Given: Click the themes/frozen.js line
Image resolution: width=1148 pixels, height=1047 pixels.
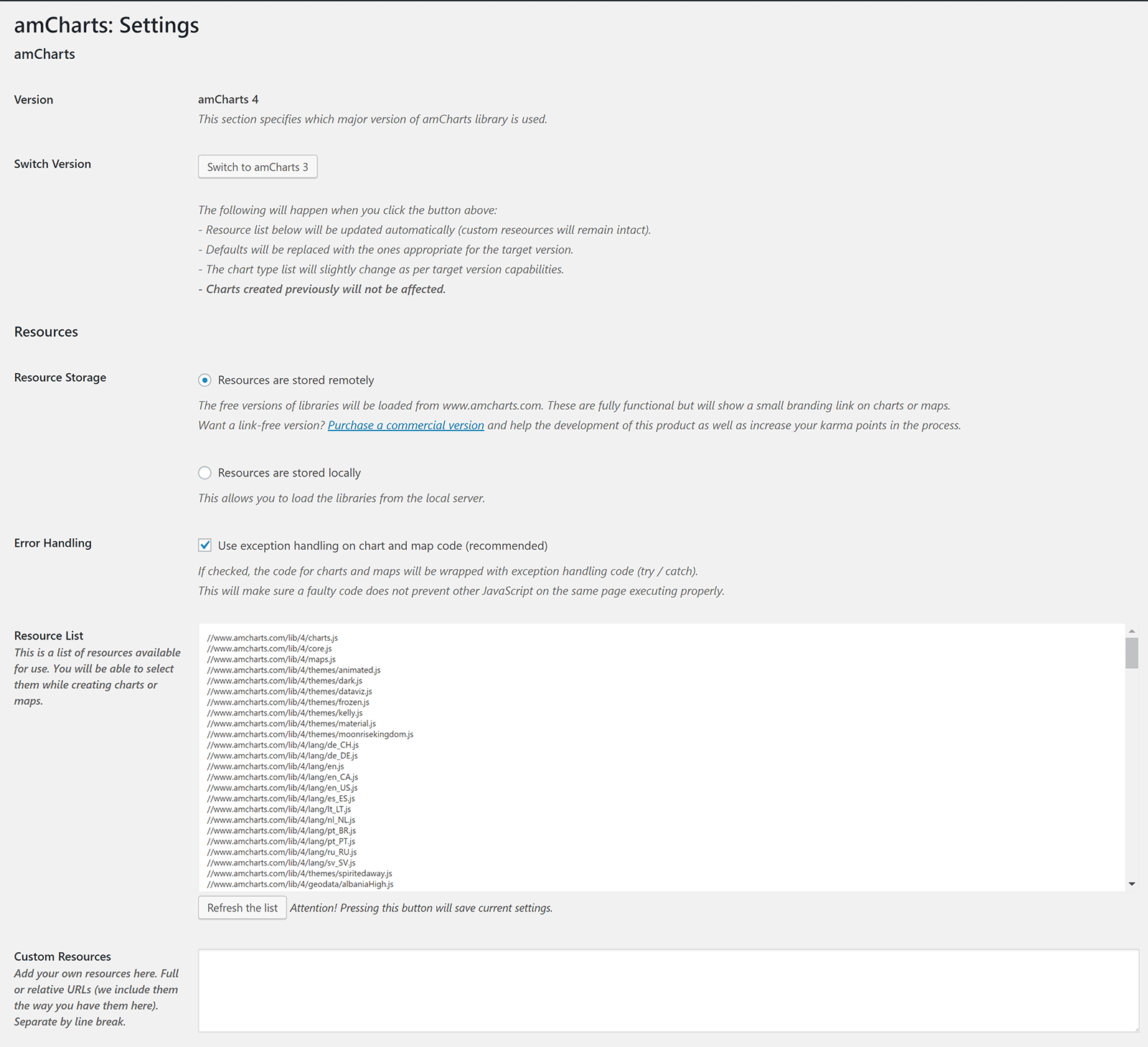Looking at the screenshot, I should pos(288,703).
